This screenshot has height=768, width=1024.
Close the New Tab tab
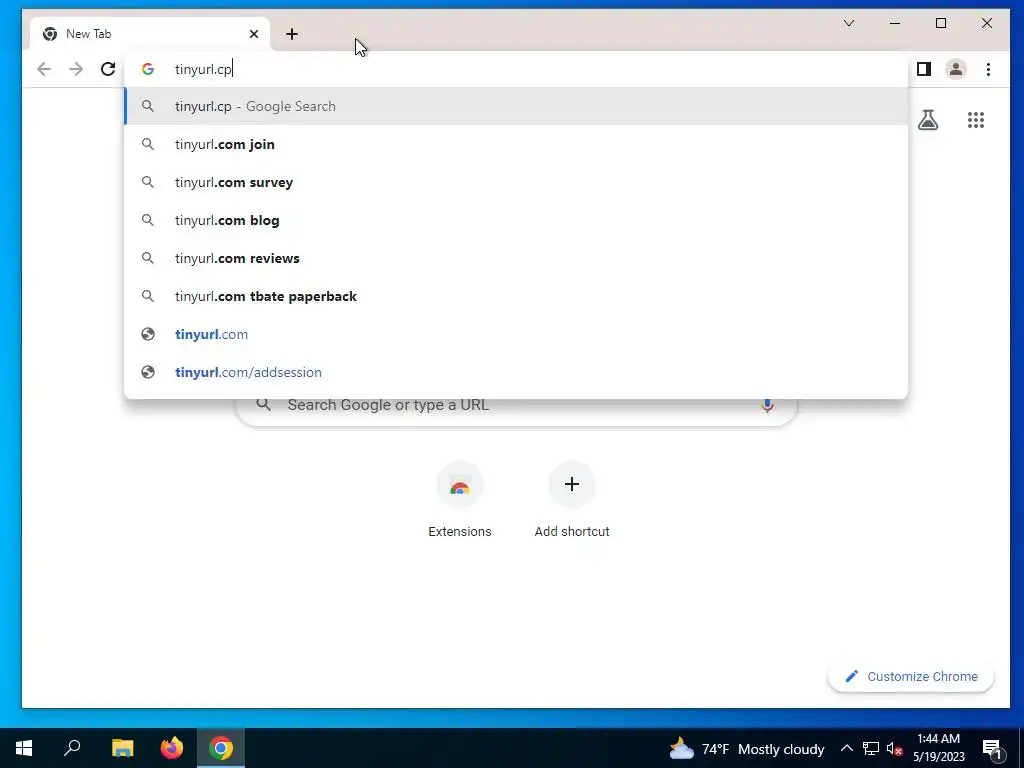pos(254,34)
